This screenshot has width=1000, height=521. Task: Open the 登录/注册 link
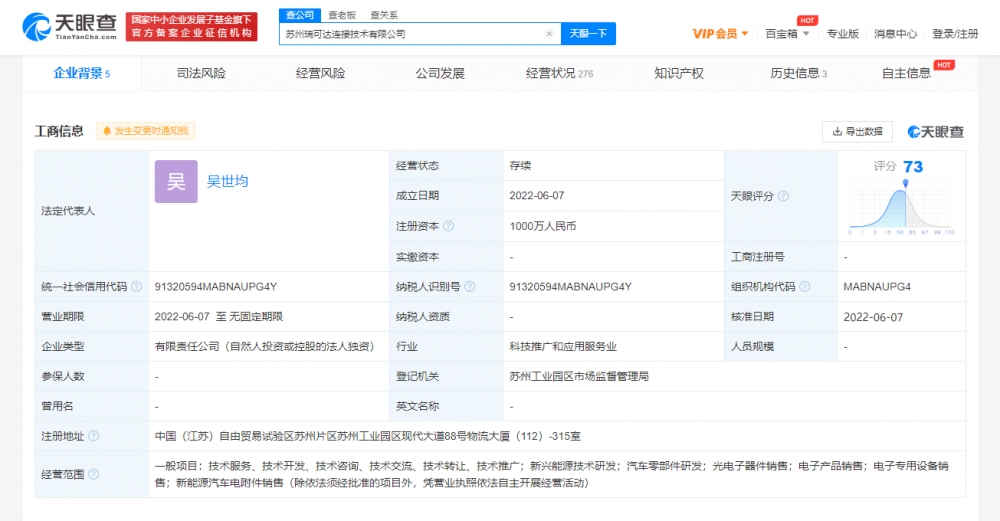click(x=955, y=34)
